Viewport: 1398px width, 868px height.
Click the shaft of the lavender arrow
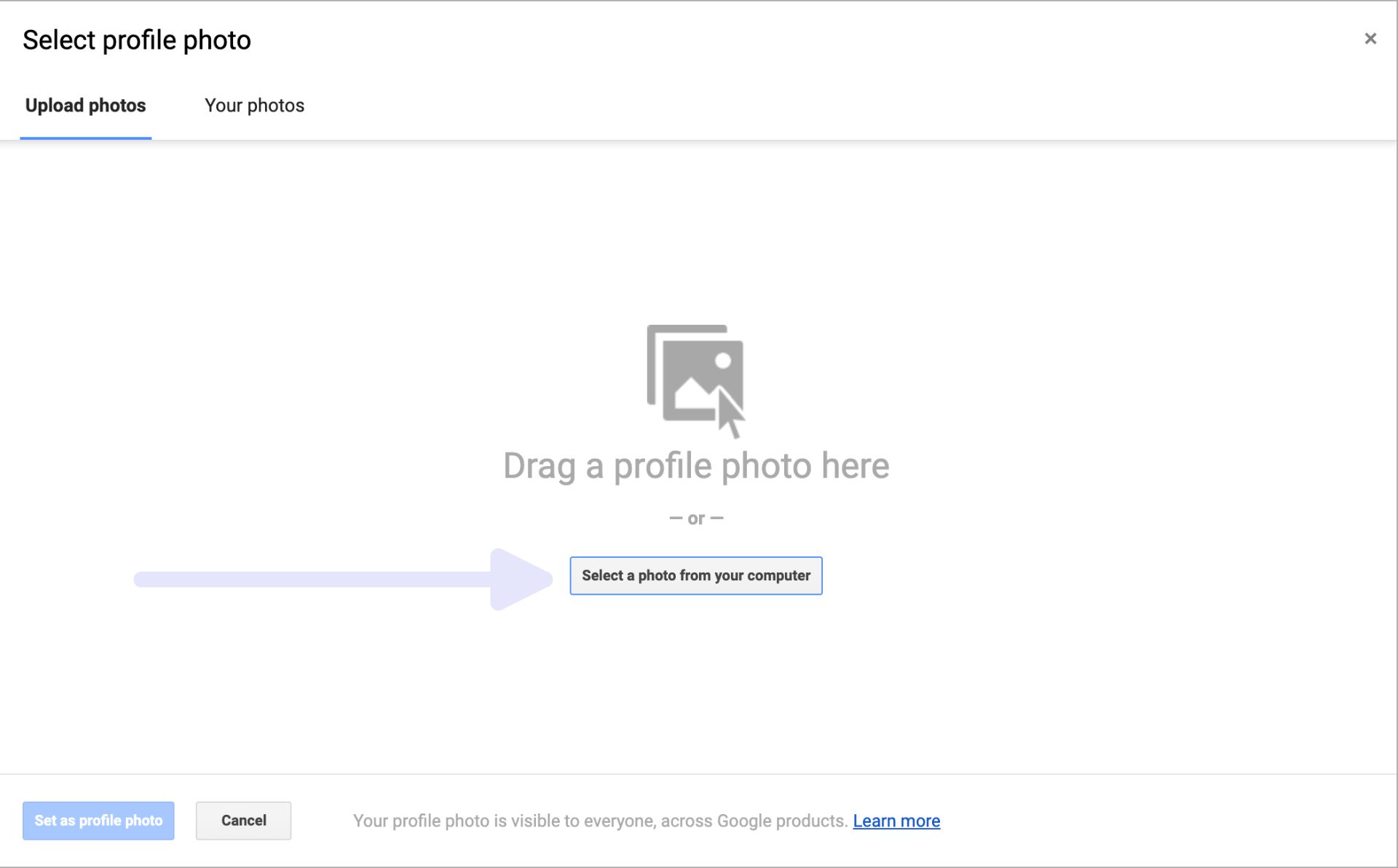[x=313, y=579]
